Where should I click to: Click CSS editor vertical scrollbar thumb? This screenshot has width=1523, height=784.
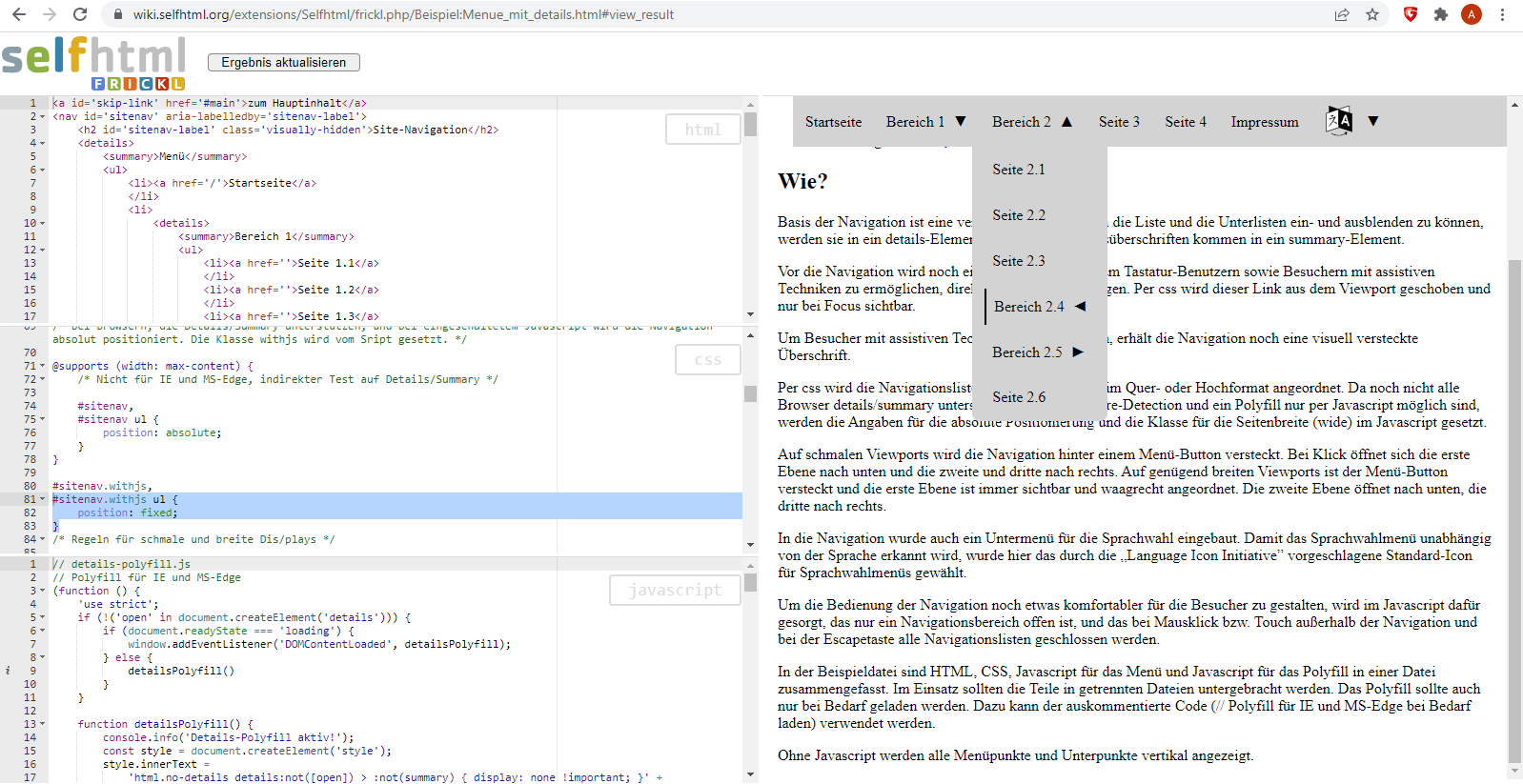point(750,393)
